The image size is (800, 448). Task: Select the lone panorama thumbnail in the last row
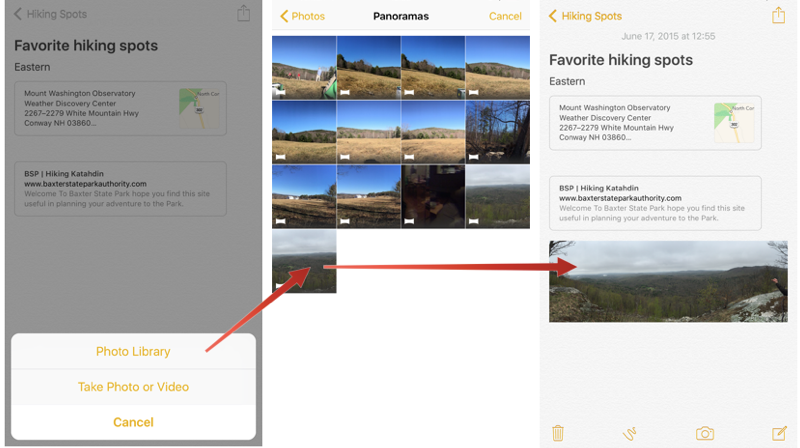click(x=304, y=262)
